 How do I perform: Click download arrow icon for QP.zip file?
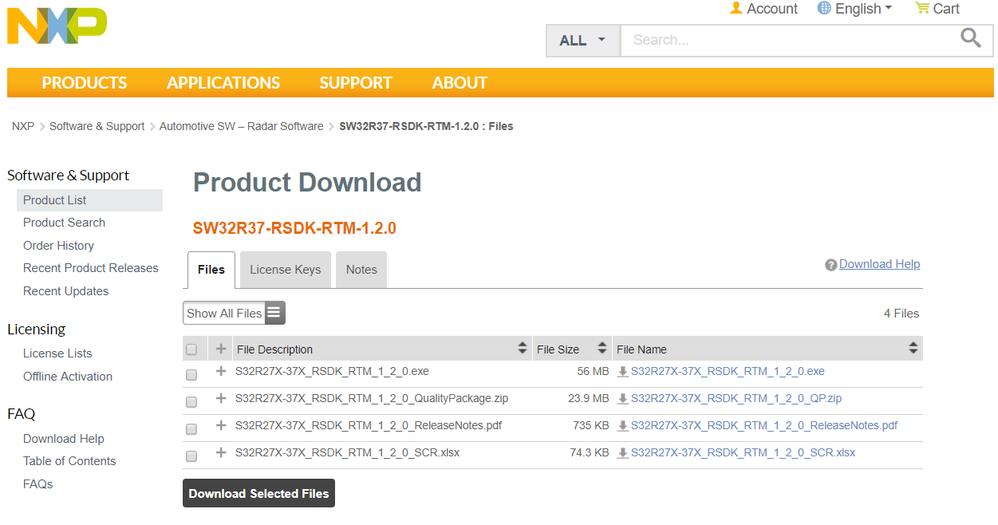click(x=622, y=399)
